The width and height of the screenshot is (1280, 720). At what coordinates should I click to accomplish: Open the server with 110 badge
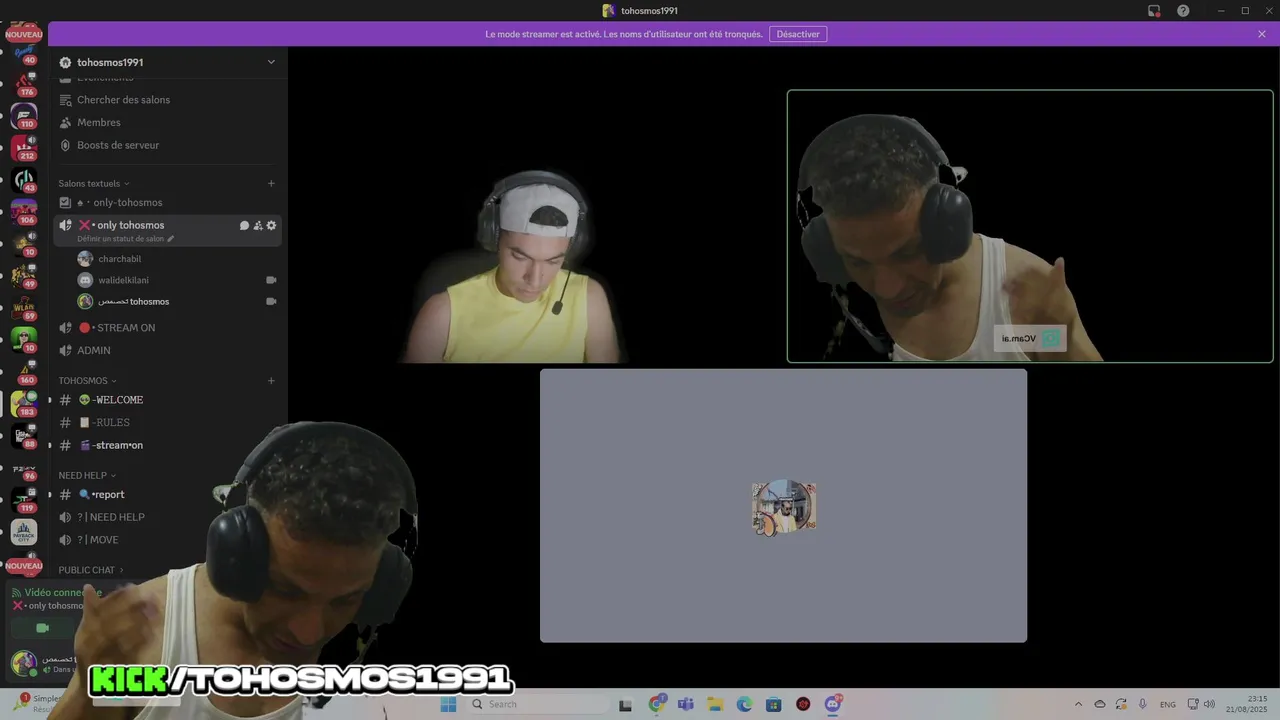(24, 115)
